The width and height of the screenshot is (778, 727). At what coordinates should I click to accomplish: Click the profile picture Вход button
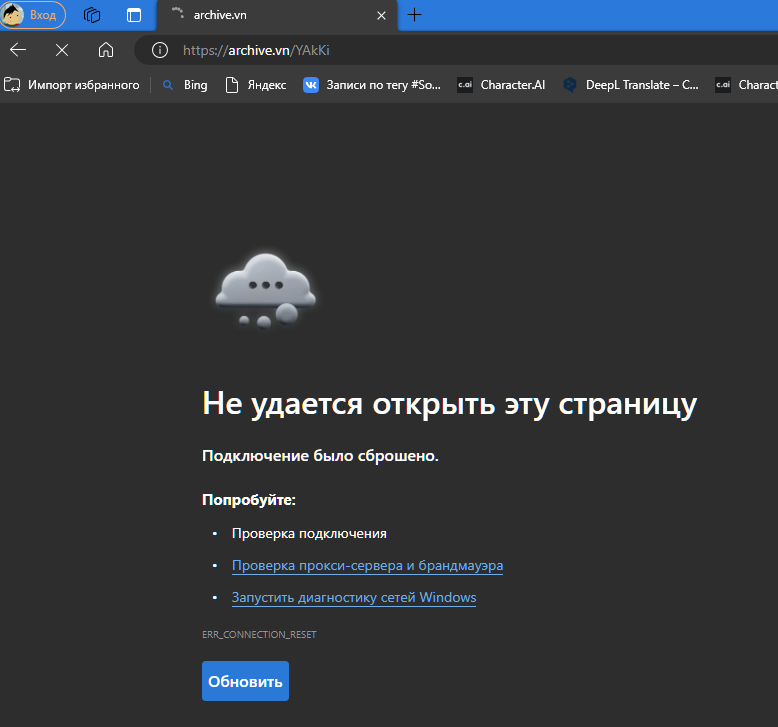pyautogui.click(x=34, y=15)
